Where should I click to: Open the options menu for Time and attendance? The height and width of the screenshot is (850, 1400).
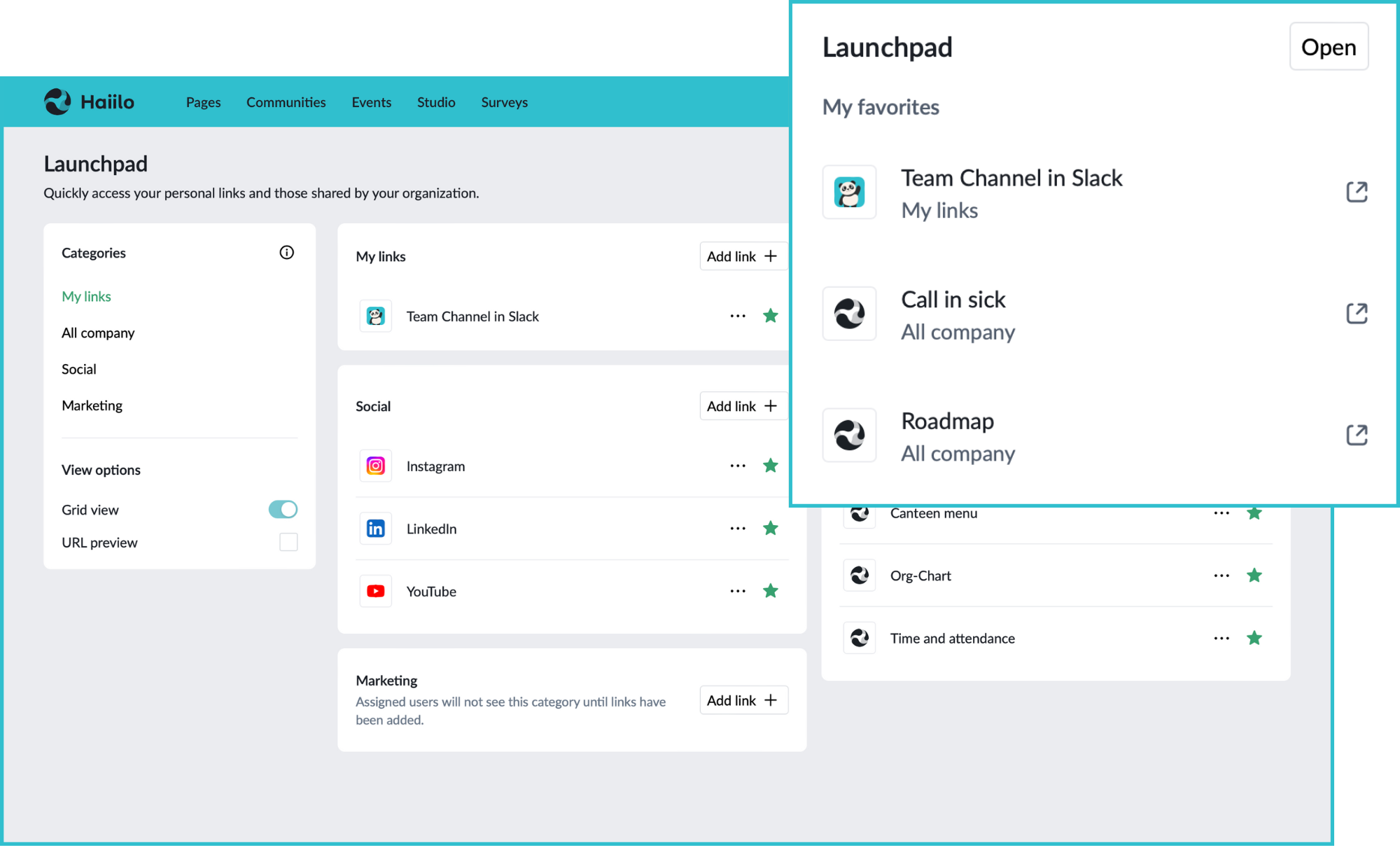pos(1221,638)
